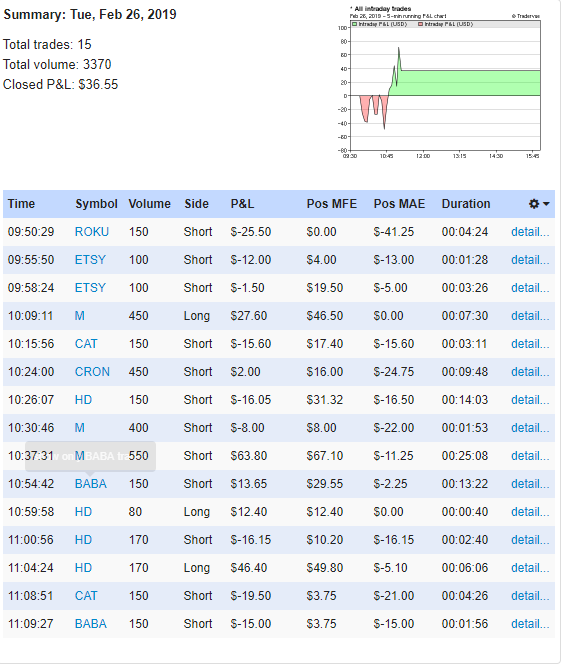Image resolution: width=563 pixels, height=666 pixels.
Task: Select the Total volume: 3370 text
Action: point(57,65)
